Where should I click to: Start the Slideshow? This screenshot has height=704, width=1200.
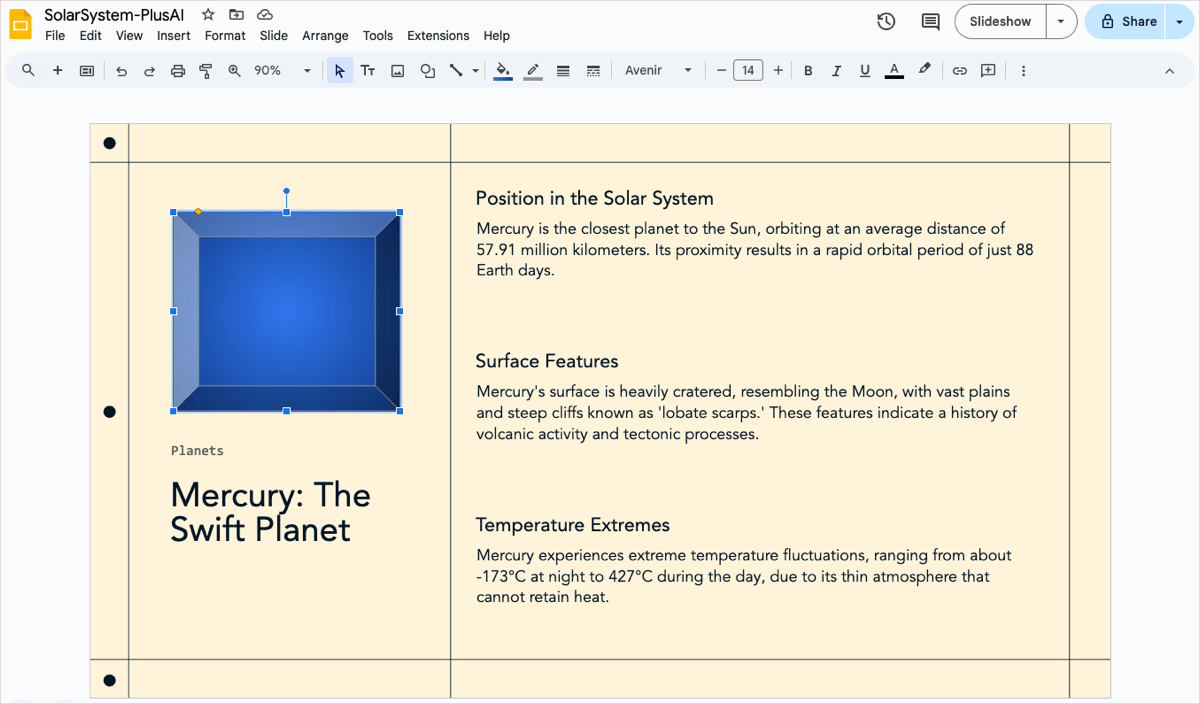(x=1000, y=21)
